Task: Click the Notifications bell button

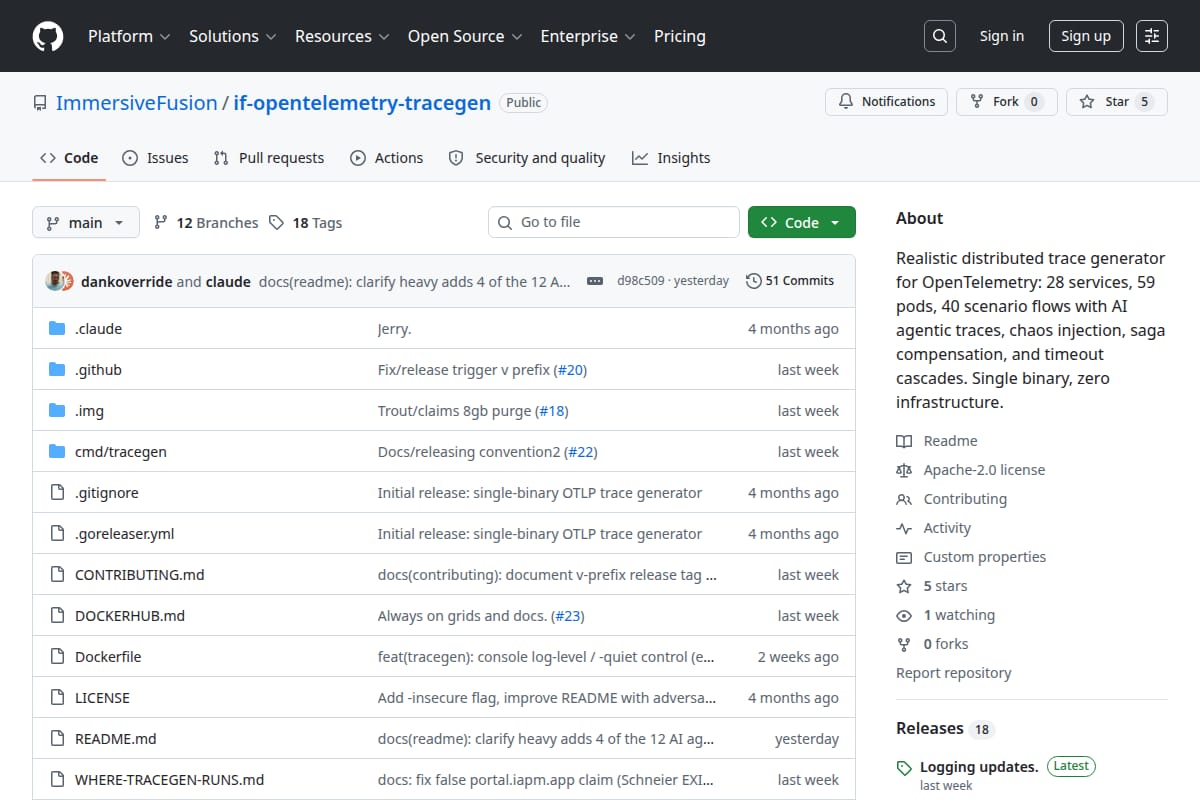Action: tap(886, 102)
